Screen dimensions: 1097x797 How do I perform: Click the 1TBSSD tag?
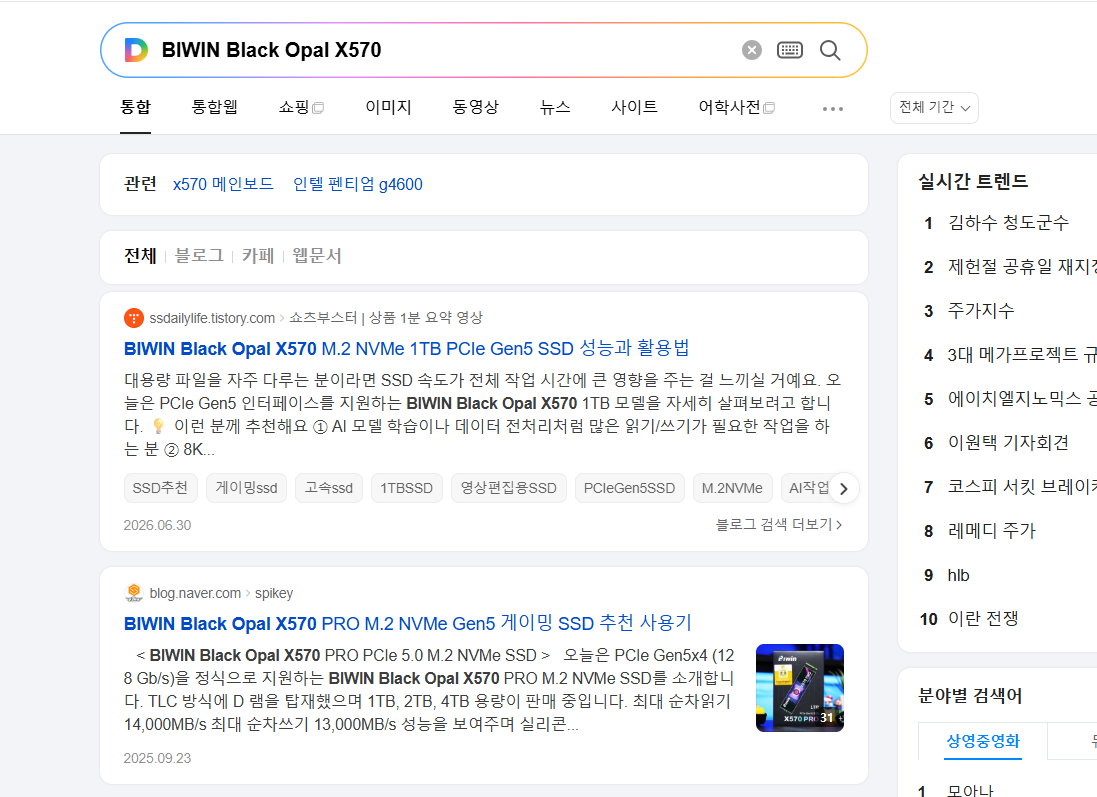406,488
